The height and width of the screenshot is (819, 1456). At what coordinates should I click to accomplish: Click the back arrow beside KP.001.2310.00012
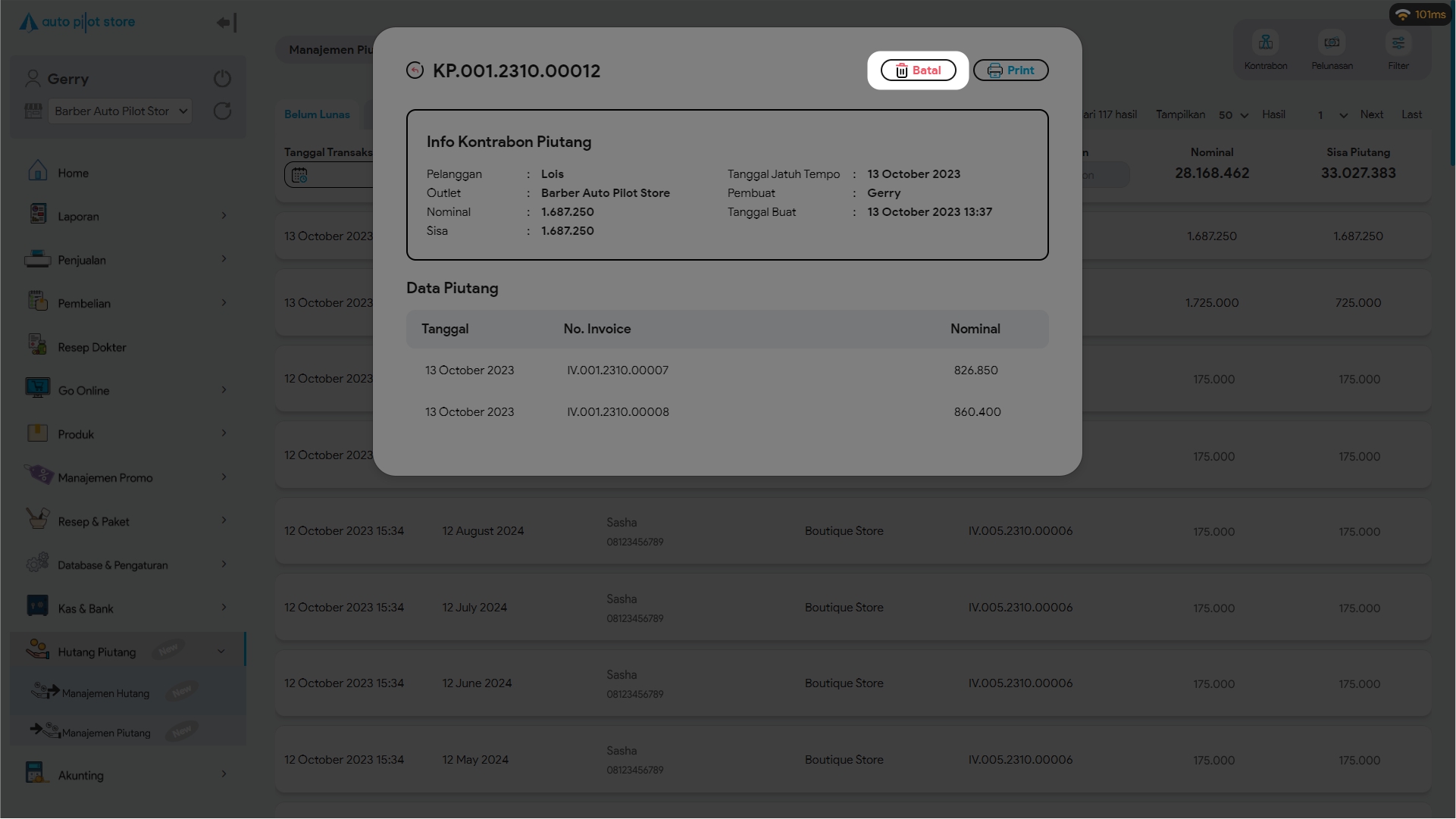415,70
